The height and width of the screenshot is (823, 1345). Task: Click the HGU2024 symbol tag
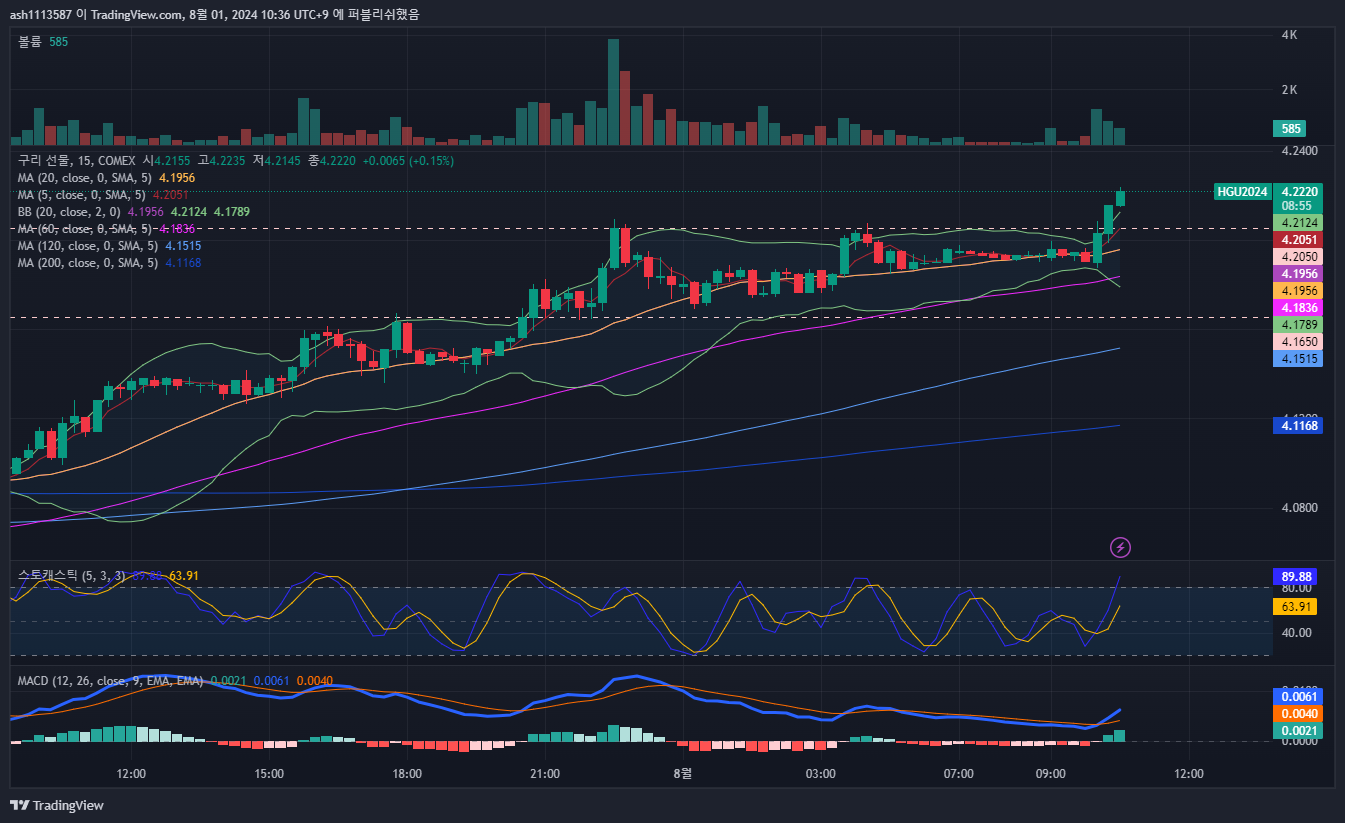1242,191
